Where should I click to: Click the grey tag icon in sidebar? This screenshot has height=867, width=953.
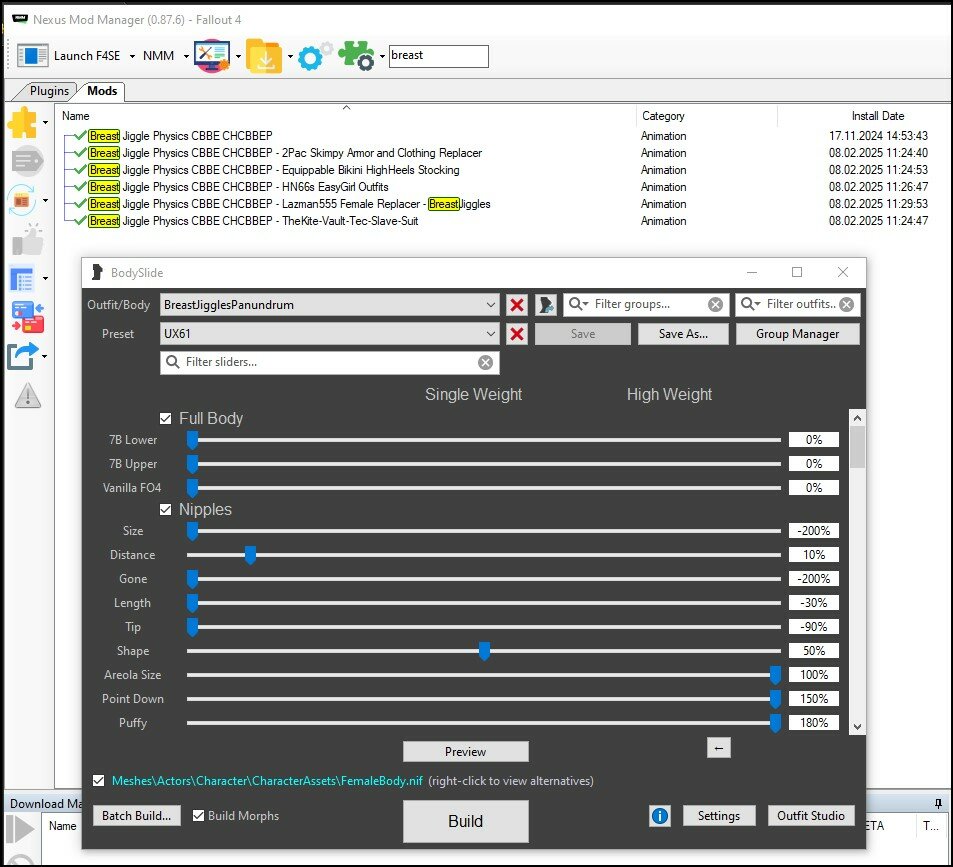(x=27, y=162)
